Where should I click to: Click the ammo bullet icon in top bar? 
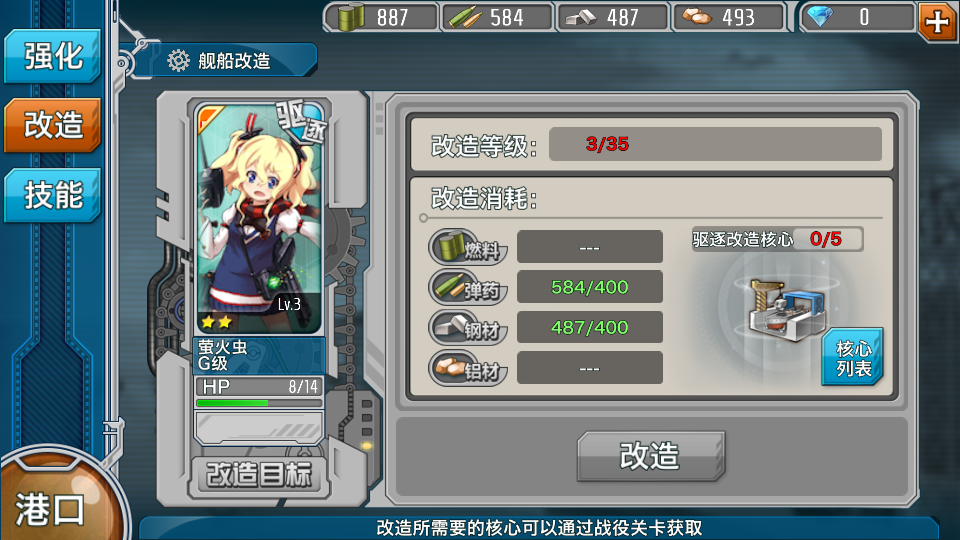[x=465, y=17]
